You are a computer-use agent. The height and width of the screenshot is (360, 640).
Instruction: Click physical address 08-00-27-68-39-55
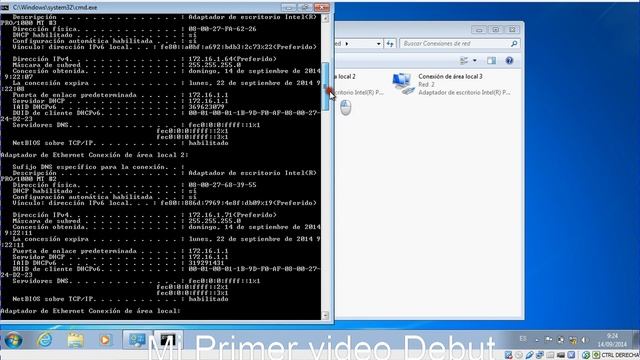click(x=222, y=185)
